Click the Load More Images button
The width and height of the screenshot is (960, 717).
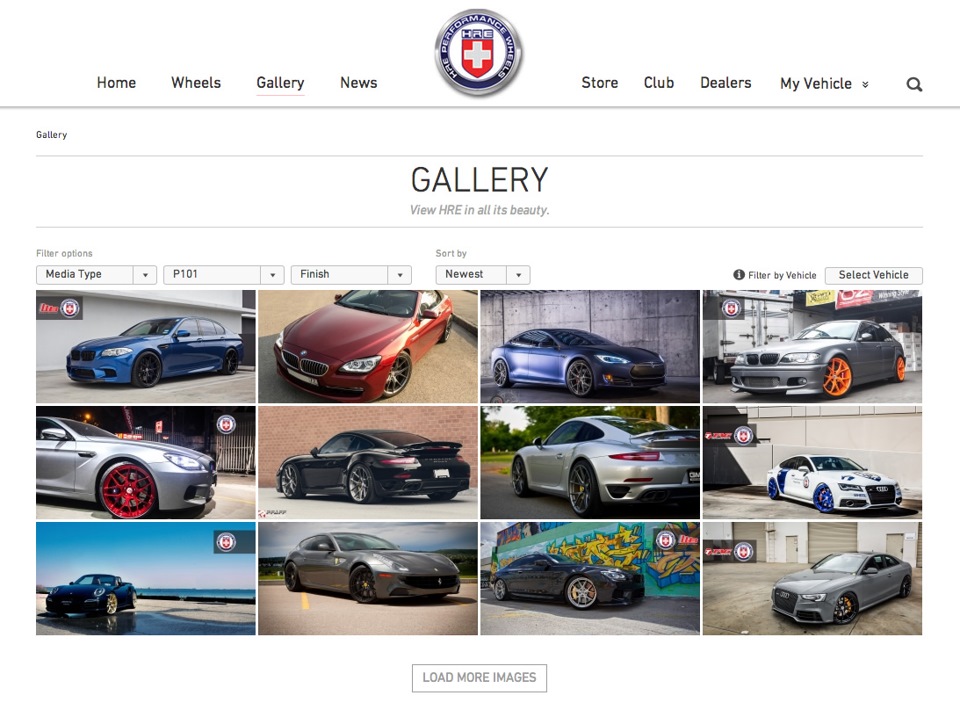(x=479, y=678)
